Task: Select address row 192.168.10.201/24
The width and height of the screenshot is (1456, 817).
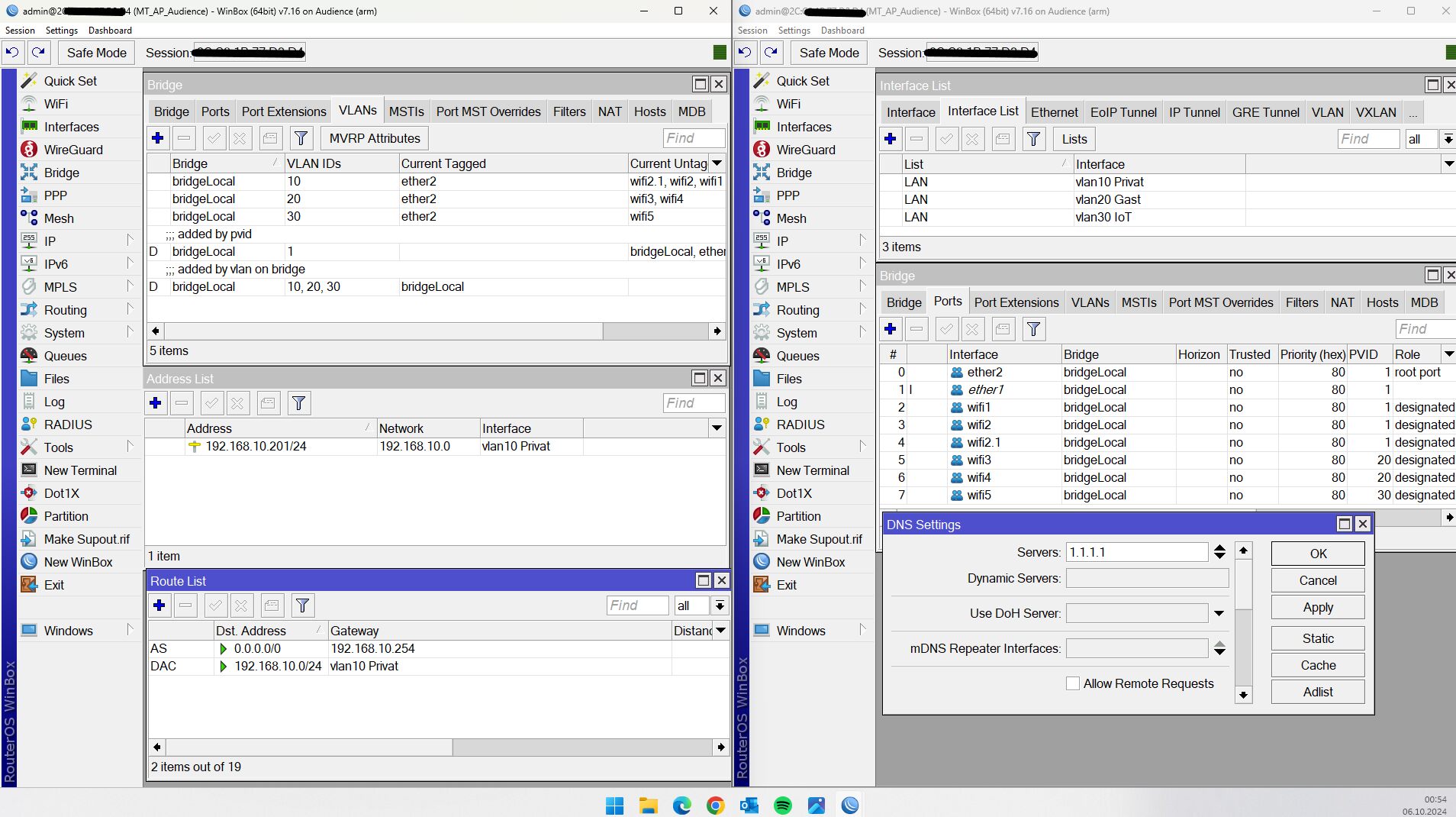Action: click(435, 447)
